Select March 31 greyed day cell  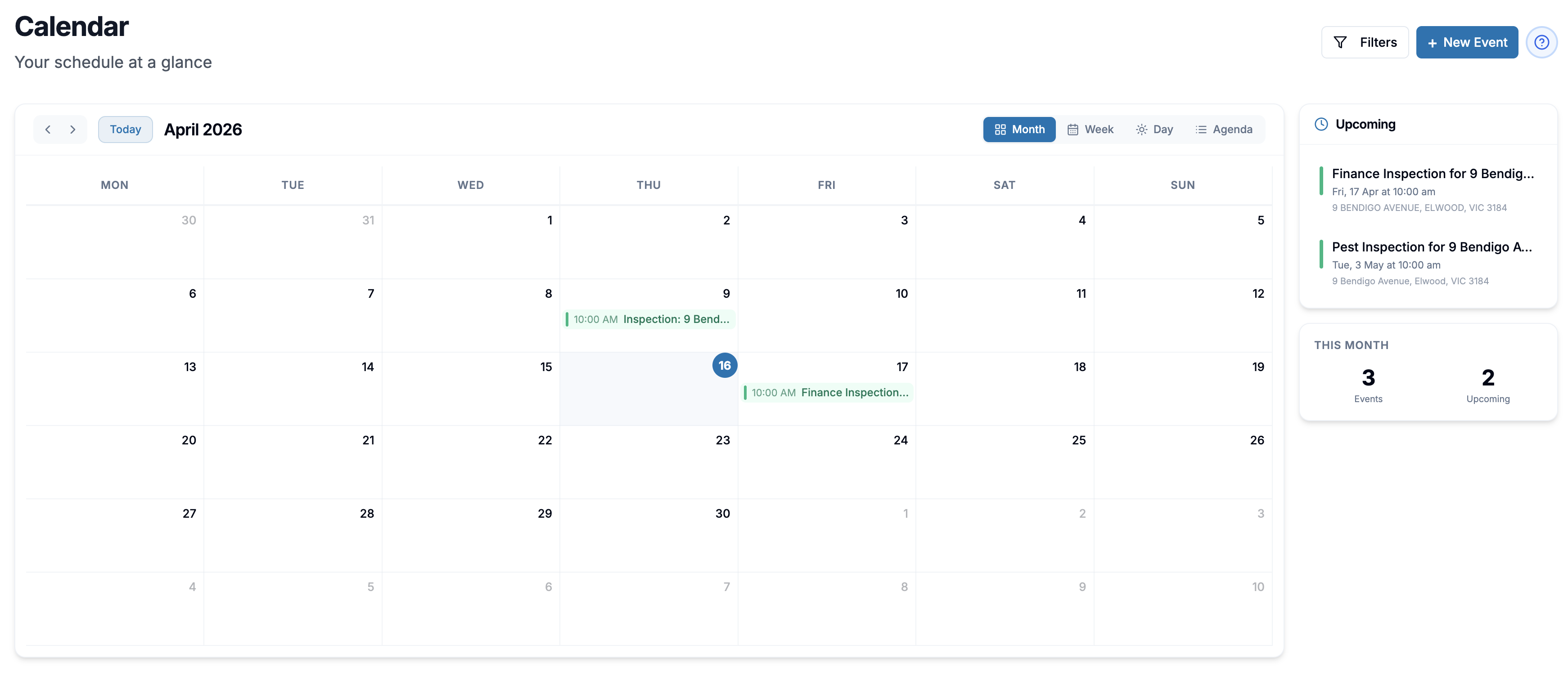coord(293,242)
